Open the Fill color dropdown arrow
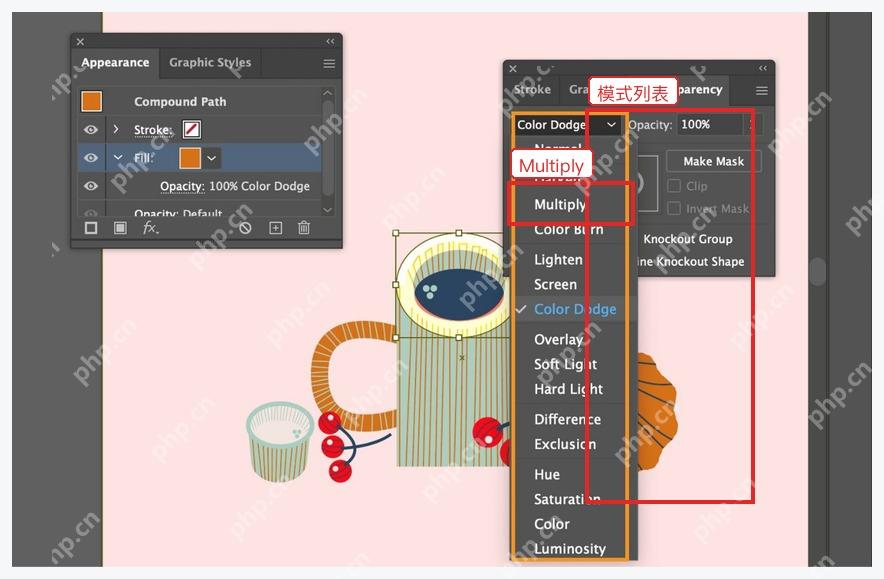The image size is (884, 579). (x=211, y=158)
